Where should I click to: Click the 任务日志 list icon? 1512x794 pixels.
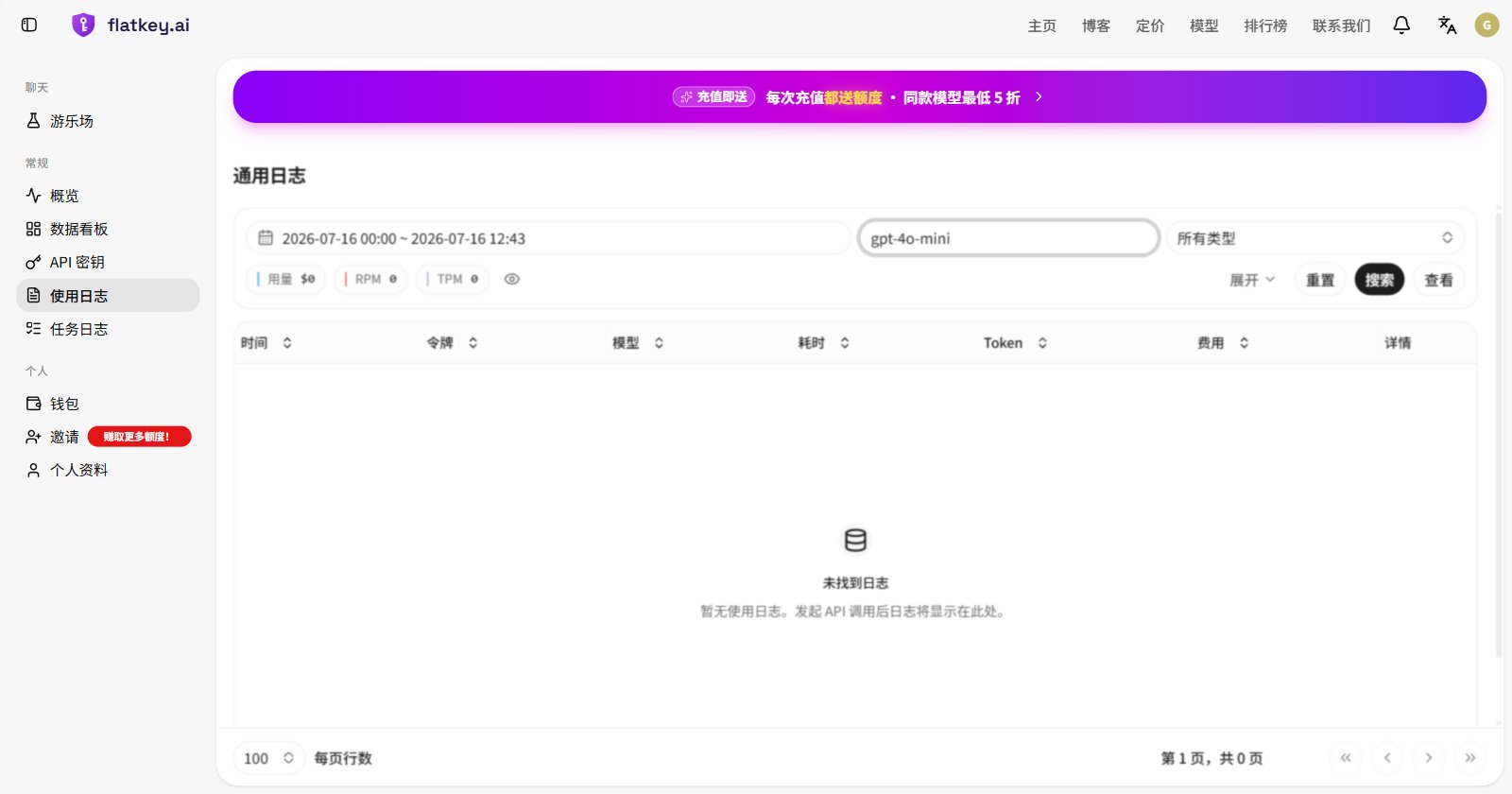click(x=33, y=329)
